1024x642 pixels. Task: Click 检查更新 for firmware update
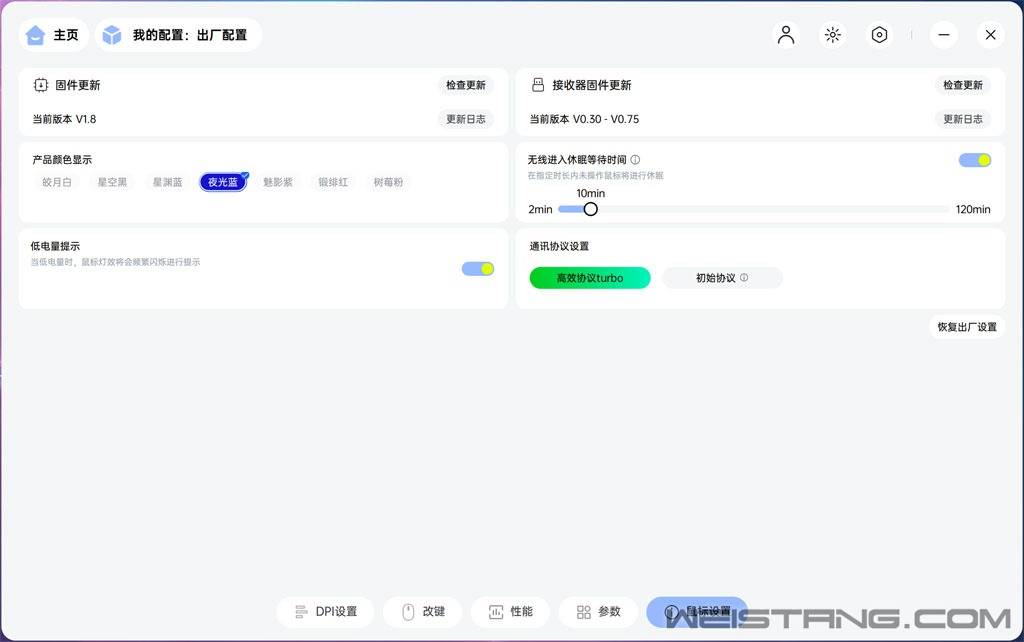pyautogui.click(x=465, y=85)
